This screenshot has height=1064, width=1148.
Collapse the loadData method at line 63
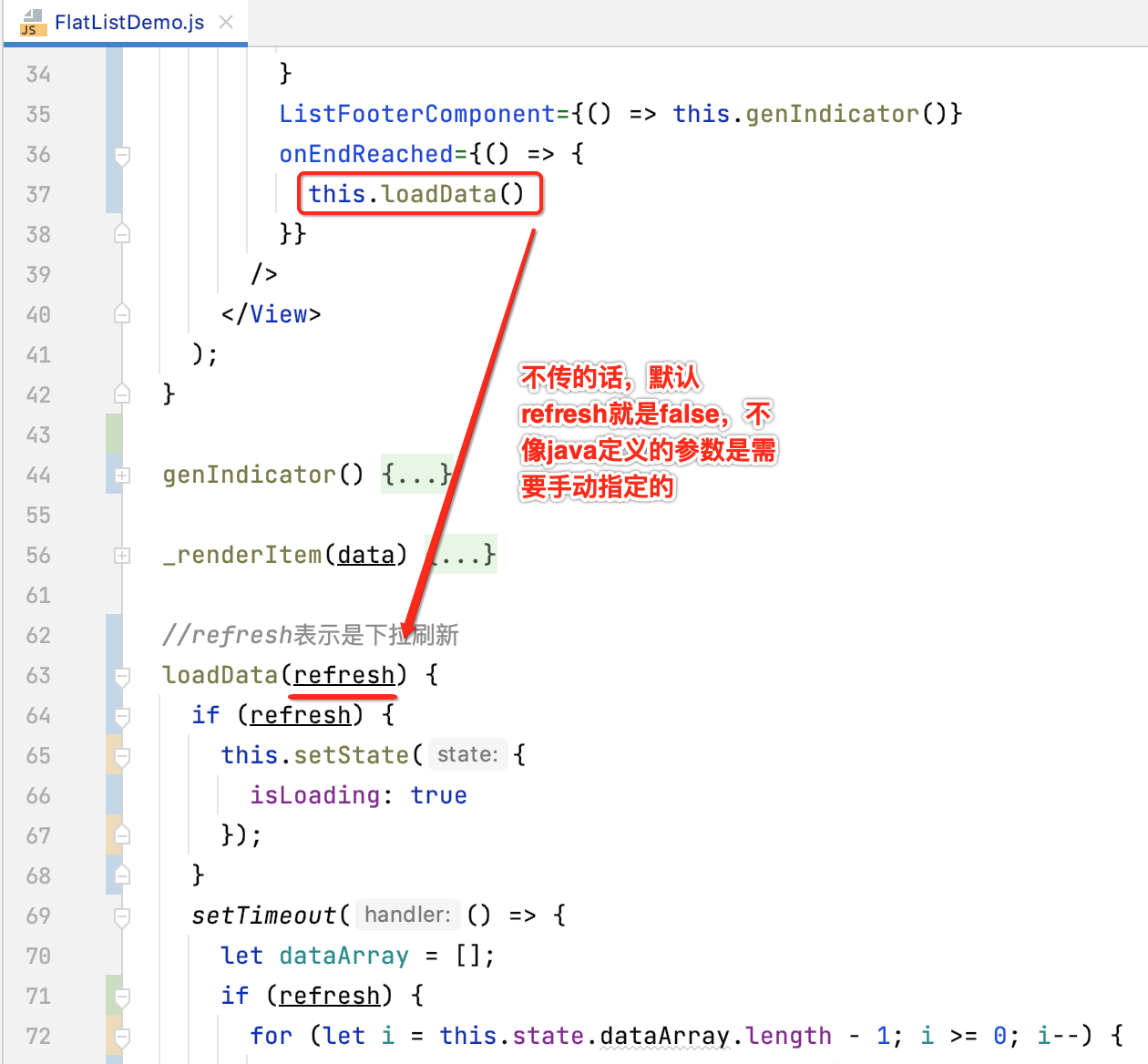(x=122, y=676)
